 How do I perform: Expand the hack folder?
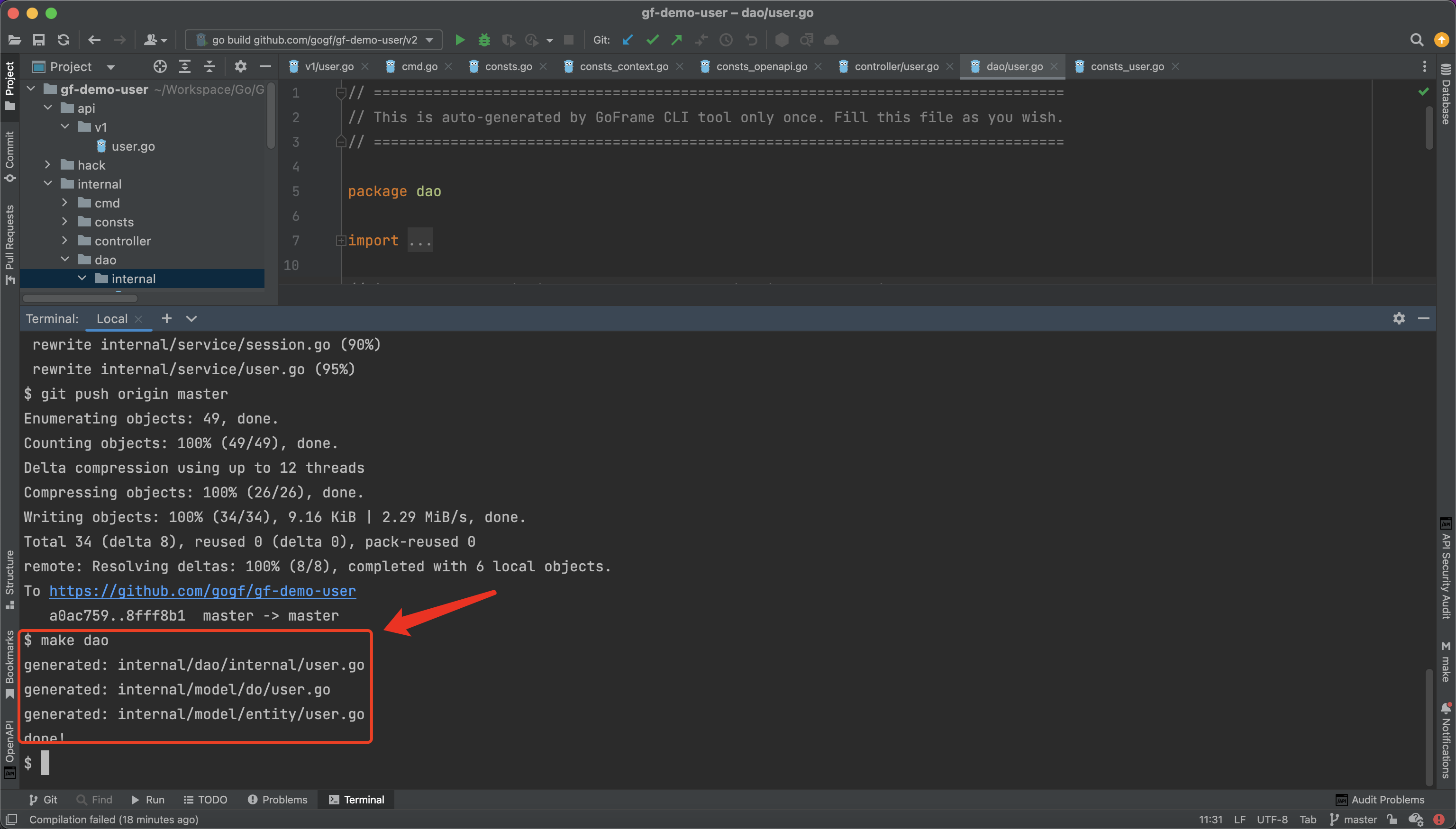(48, 165)
